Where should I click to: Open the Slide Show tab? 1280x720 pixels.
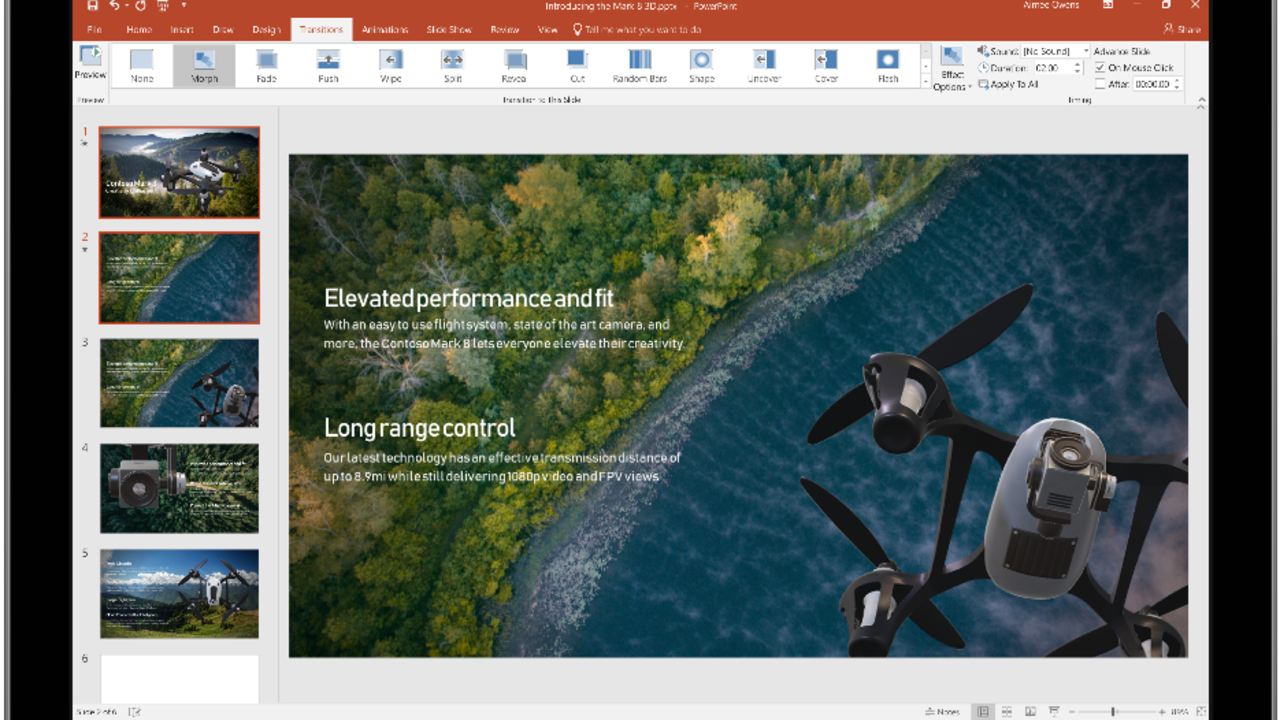[449, 30]
